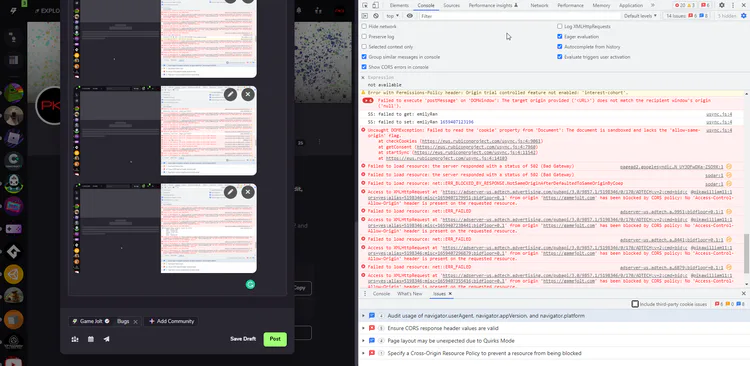Uncheck the Eager evaluation option
This screenshot has height=366, width=750.
(x=560, y=36)
